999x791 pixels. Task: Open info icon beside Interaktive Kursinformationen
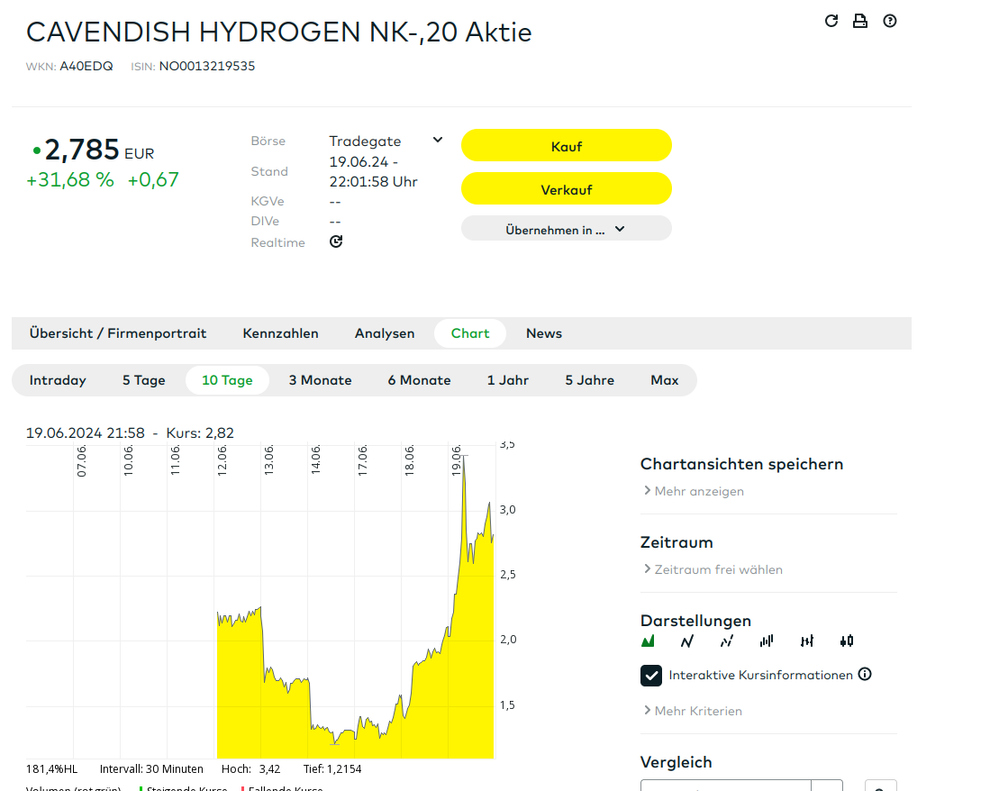(x=865, y=674)
